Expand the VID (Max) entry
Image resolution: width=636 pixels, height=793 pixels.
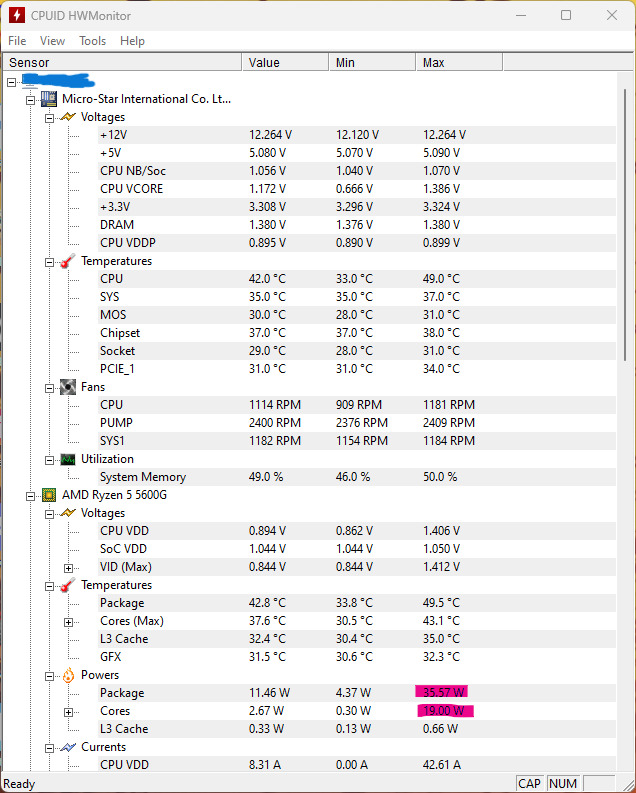(x=69, y=568)
